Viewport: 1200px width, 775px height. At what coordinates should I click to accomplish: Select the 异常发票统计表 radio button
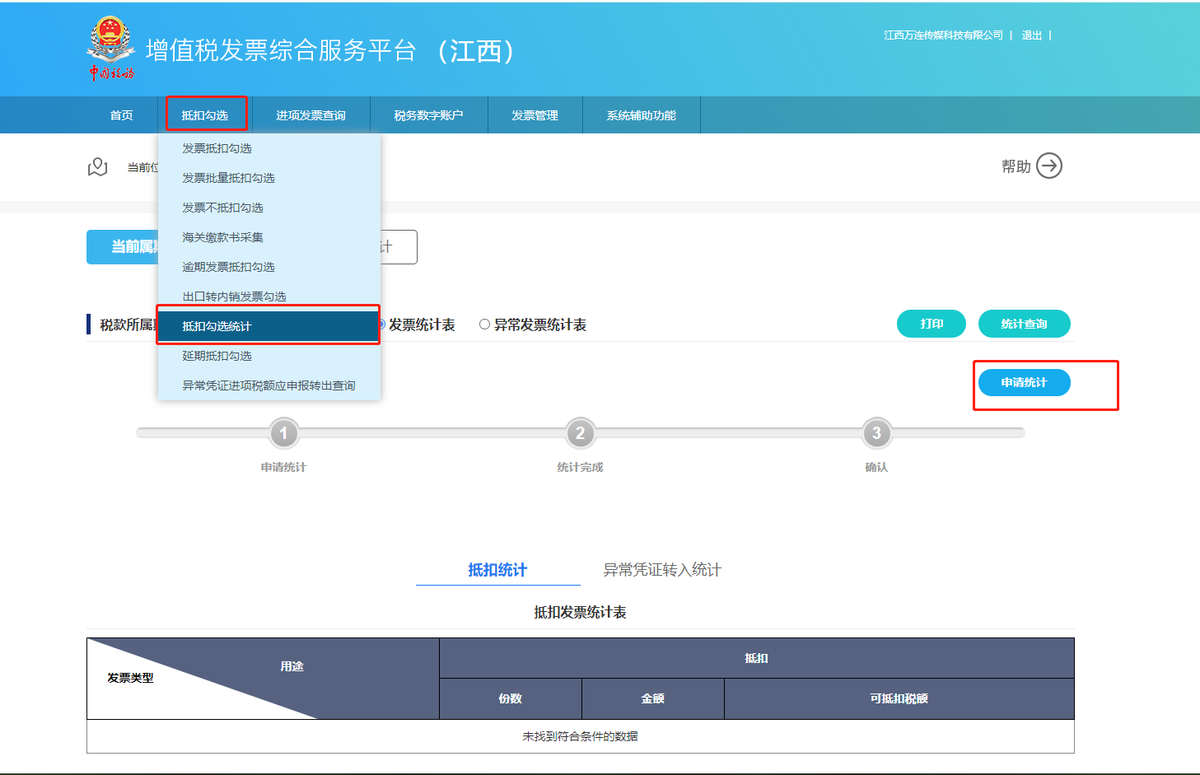485,325
